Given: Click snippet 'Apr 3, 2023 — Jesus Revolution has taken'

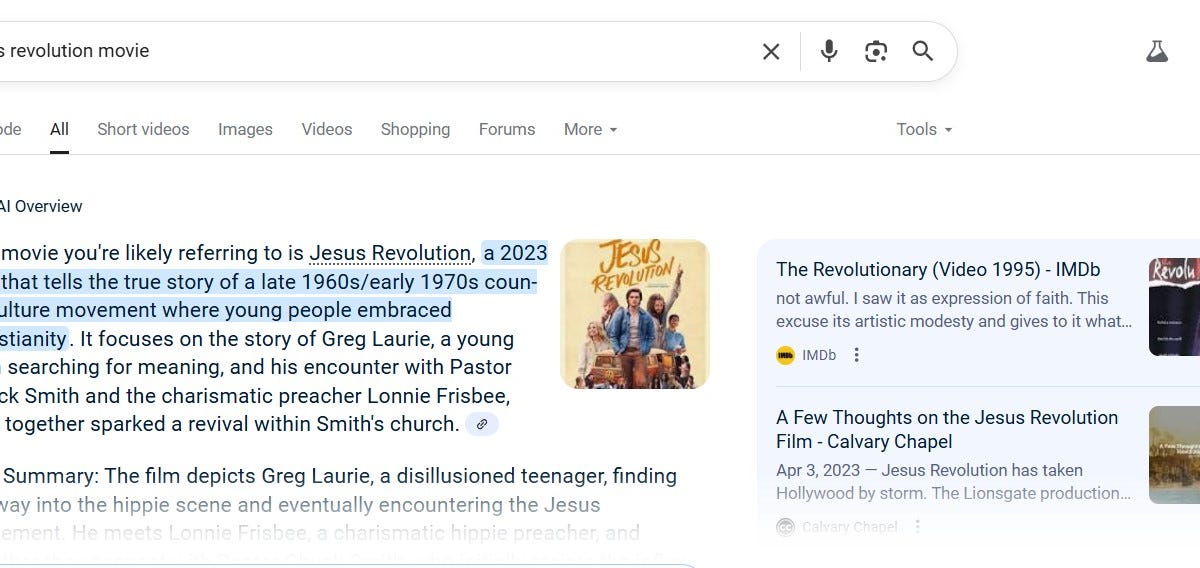Looking at the screenshot, I should [929, 470].
